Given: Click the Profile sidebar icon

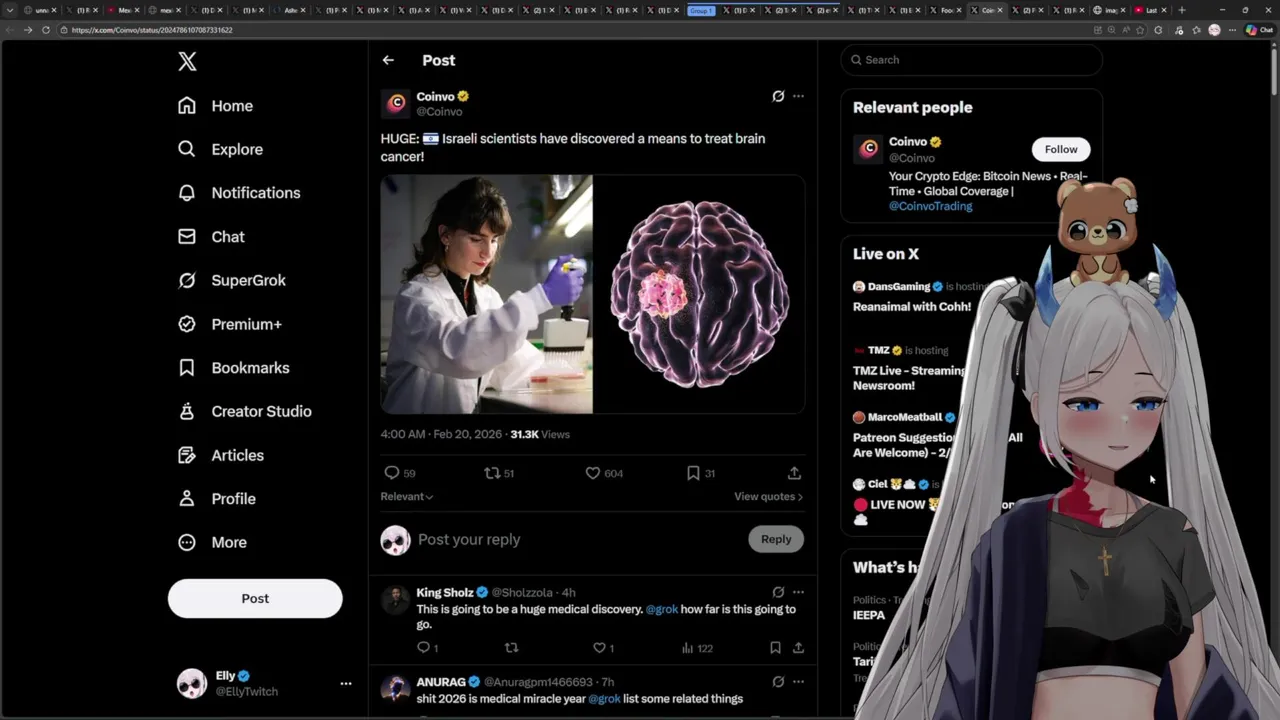Looking at the screenshot, I should (x=187, y=498).
